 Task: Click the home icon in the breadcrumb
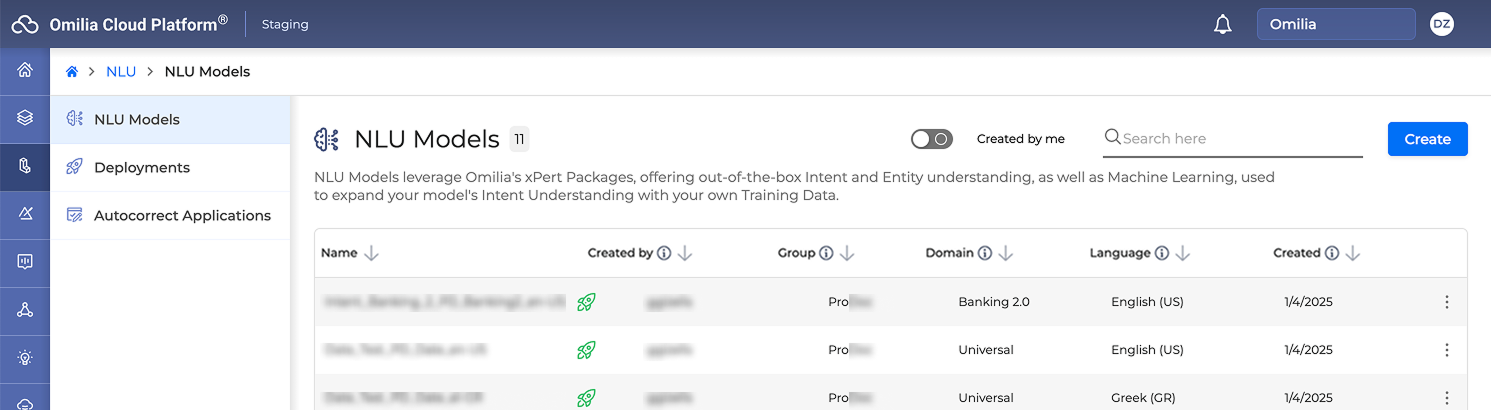[x=72, y=72]
